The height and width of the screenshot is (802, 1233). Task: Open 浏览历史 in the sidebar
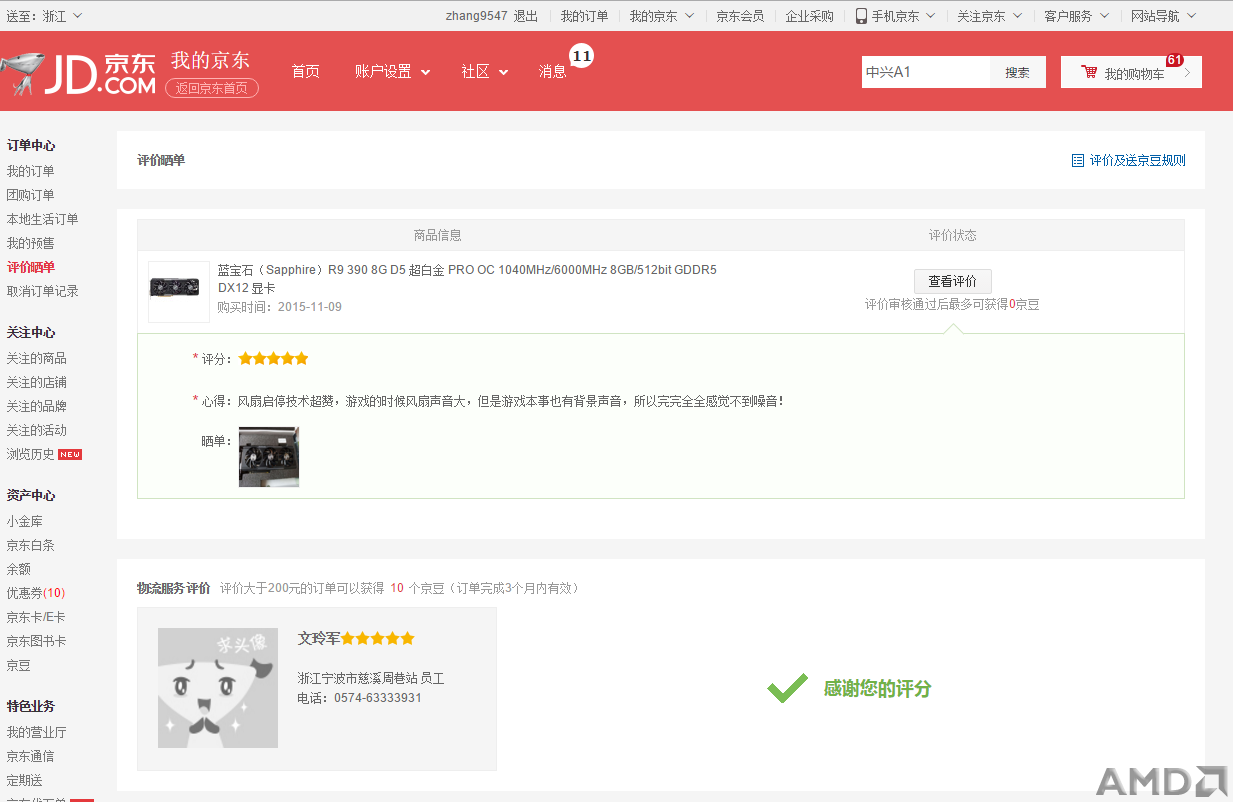tap(30, 454)
